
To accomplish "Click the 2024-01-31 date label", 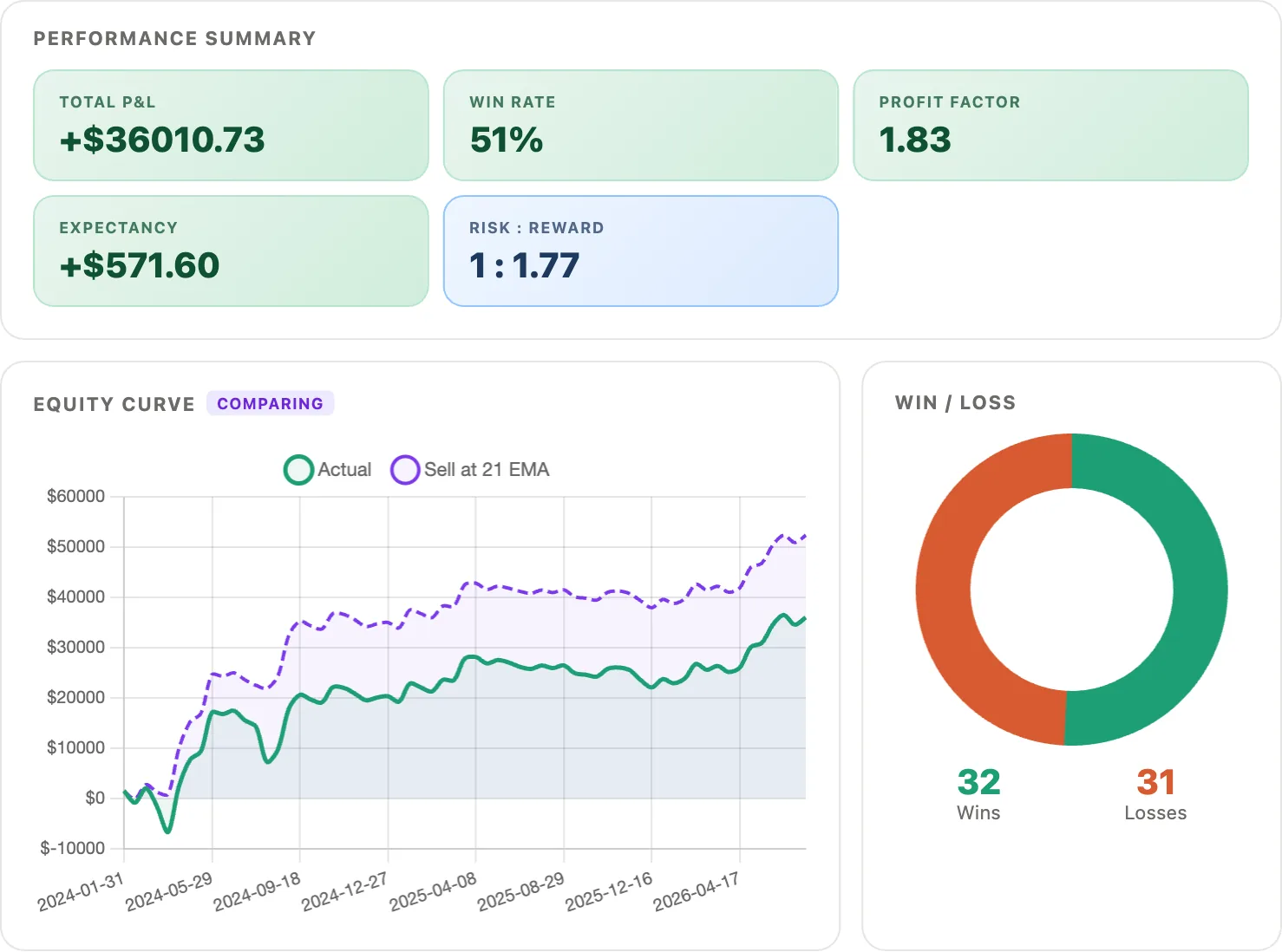I will [x=81, y=892].
